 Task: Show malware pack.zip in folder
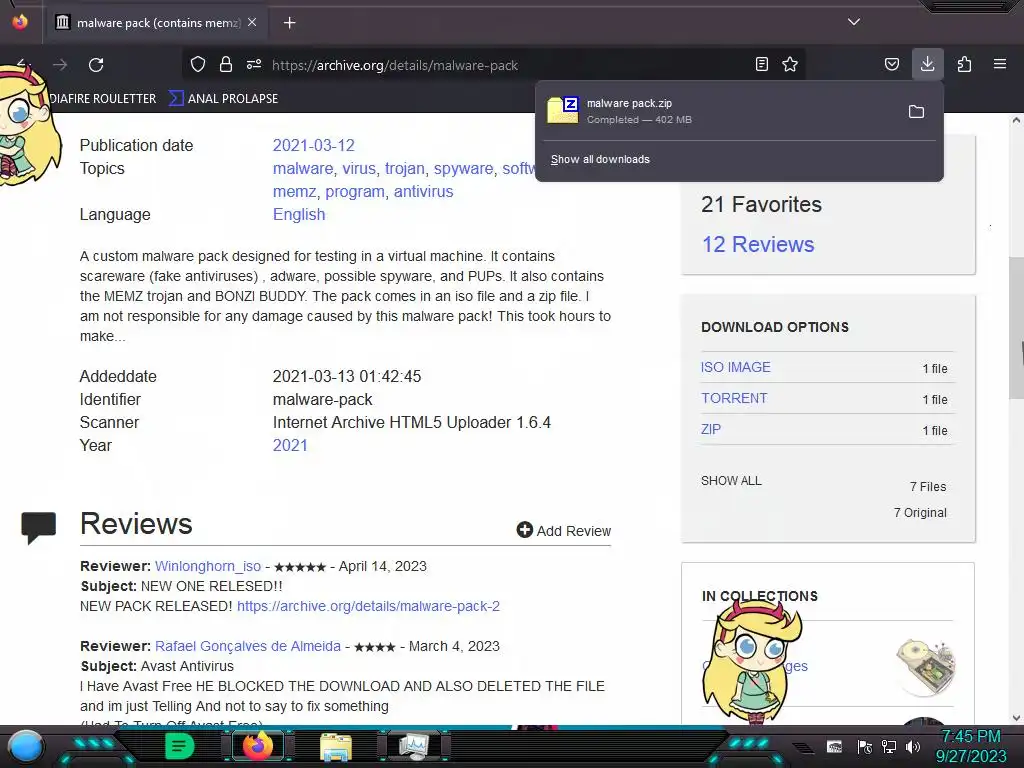[x=916, y=112]
